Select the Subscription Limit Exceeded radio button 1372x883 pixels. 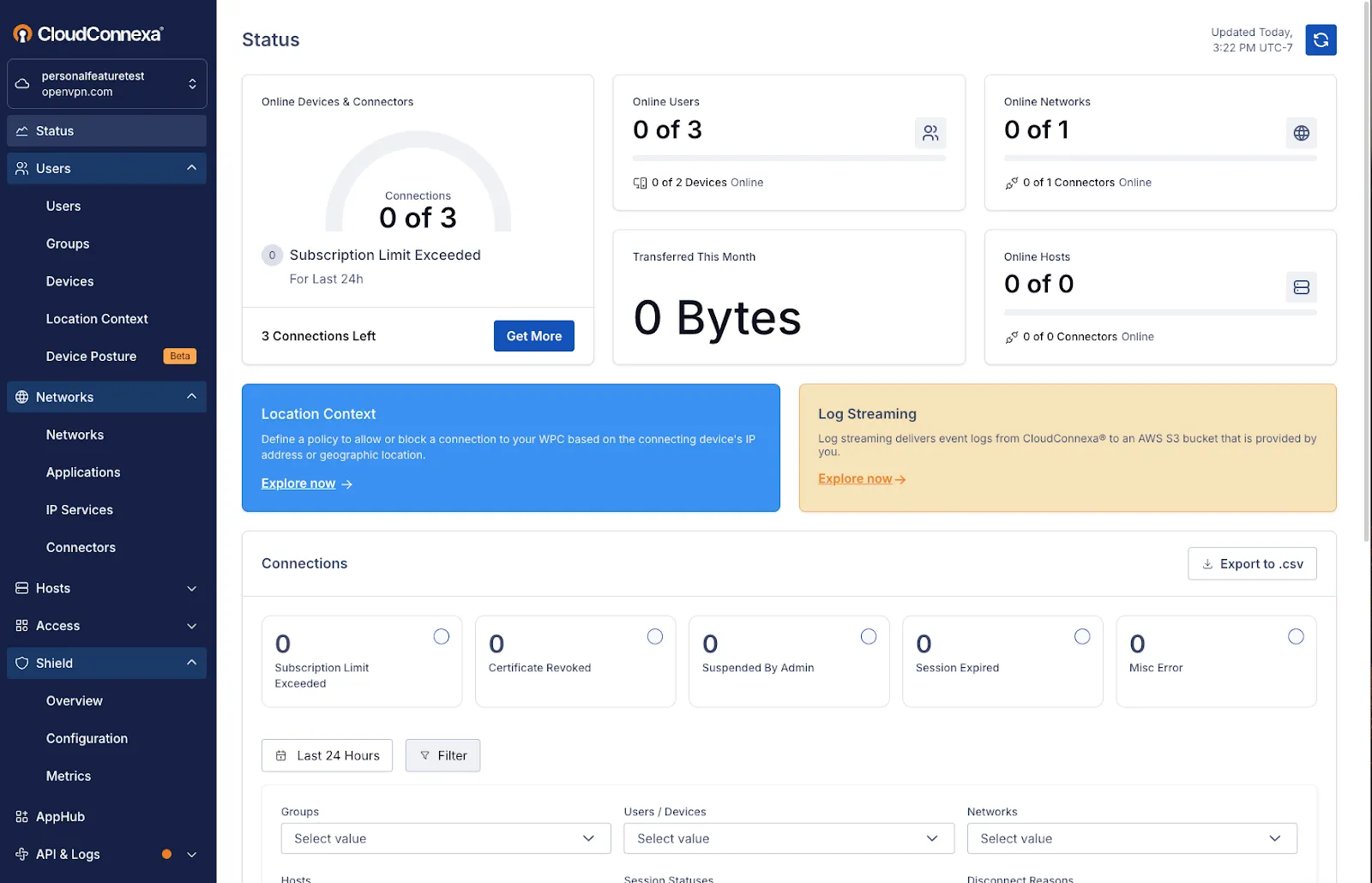pyautogui.click(x=441, y=636)
